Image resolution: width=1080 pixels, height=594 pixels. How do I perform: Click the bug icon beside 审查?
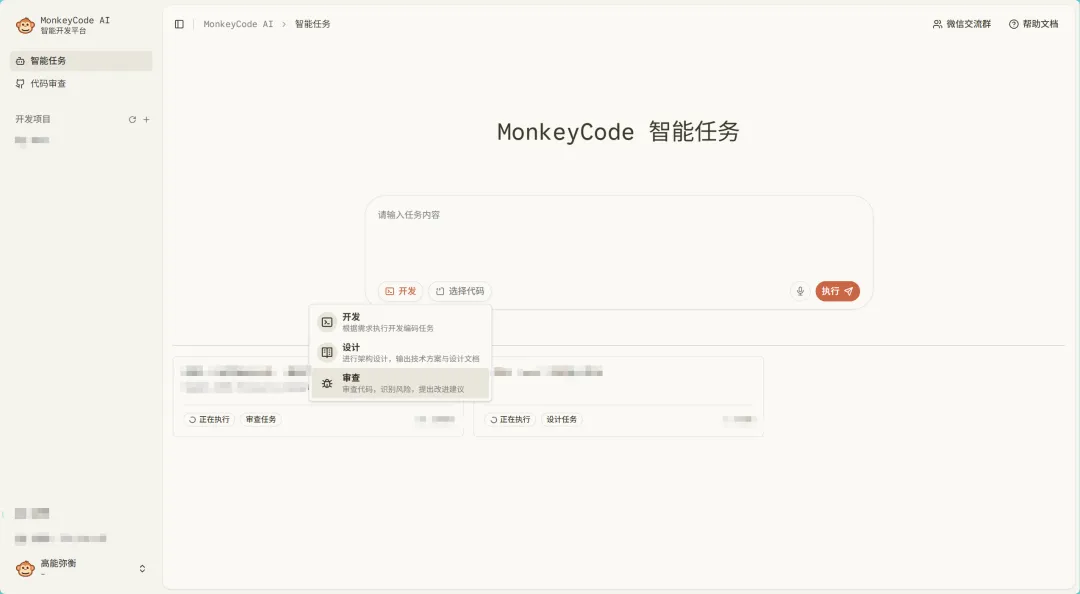[327, 383]
